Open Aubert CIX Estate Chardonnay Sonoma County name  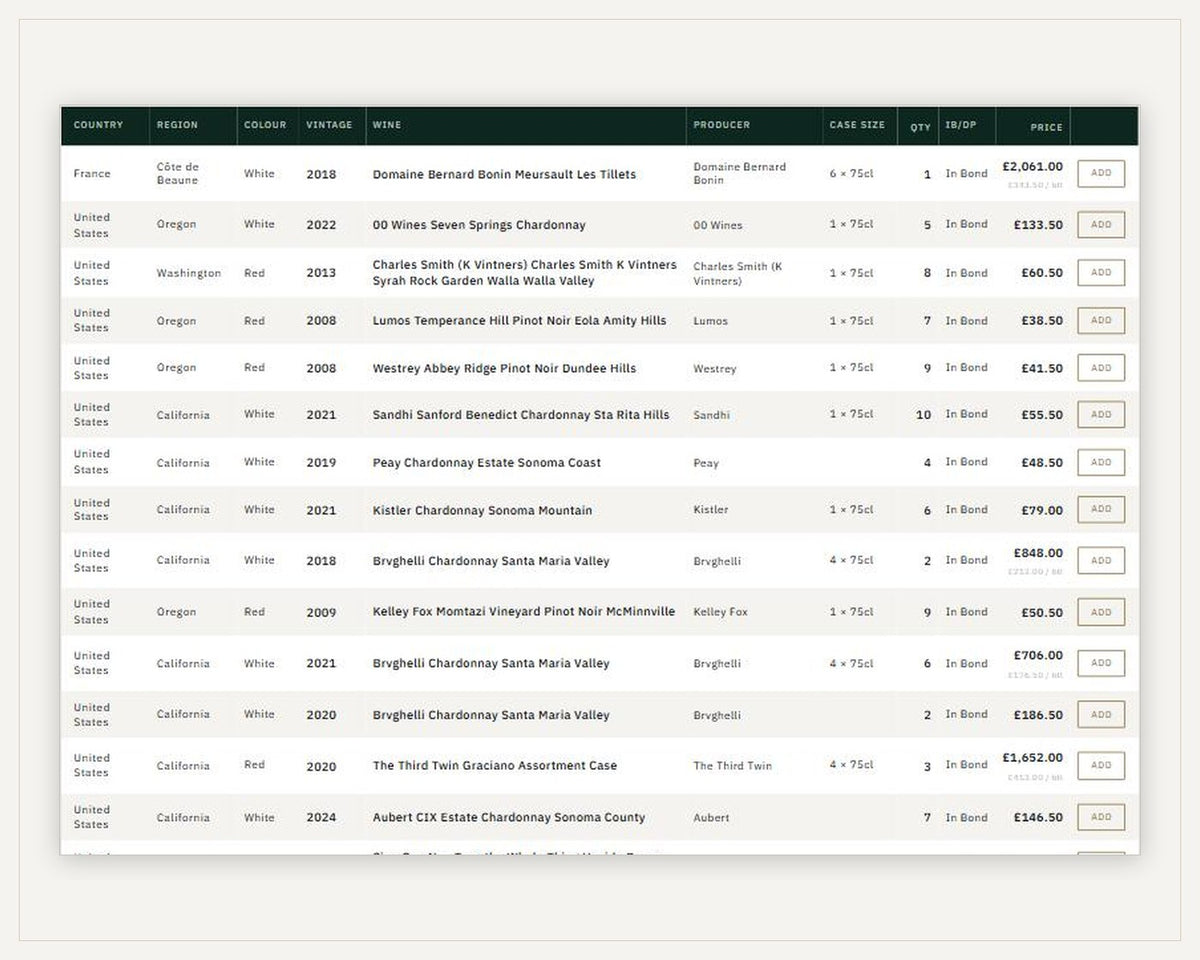coord(509,817)
